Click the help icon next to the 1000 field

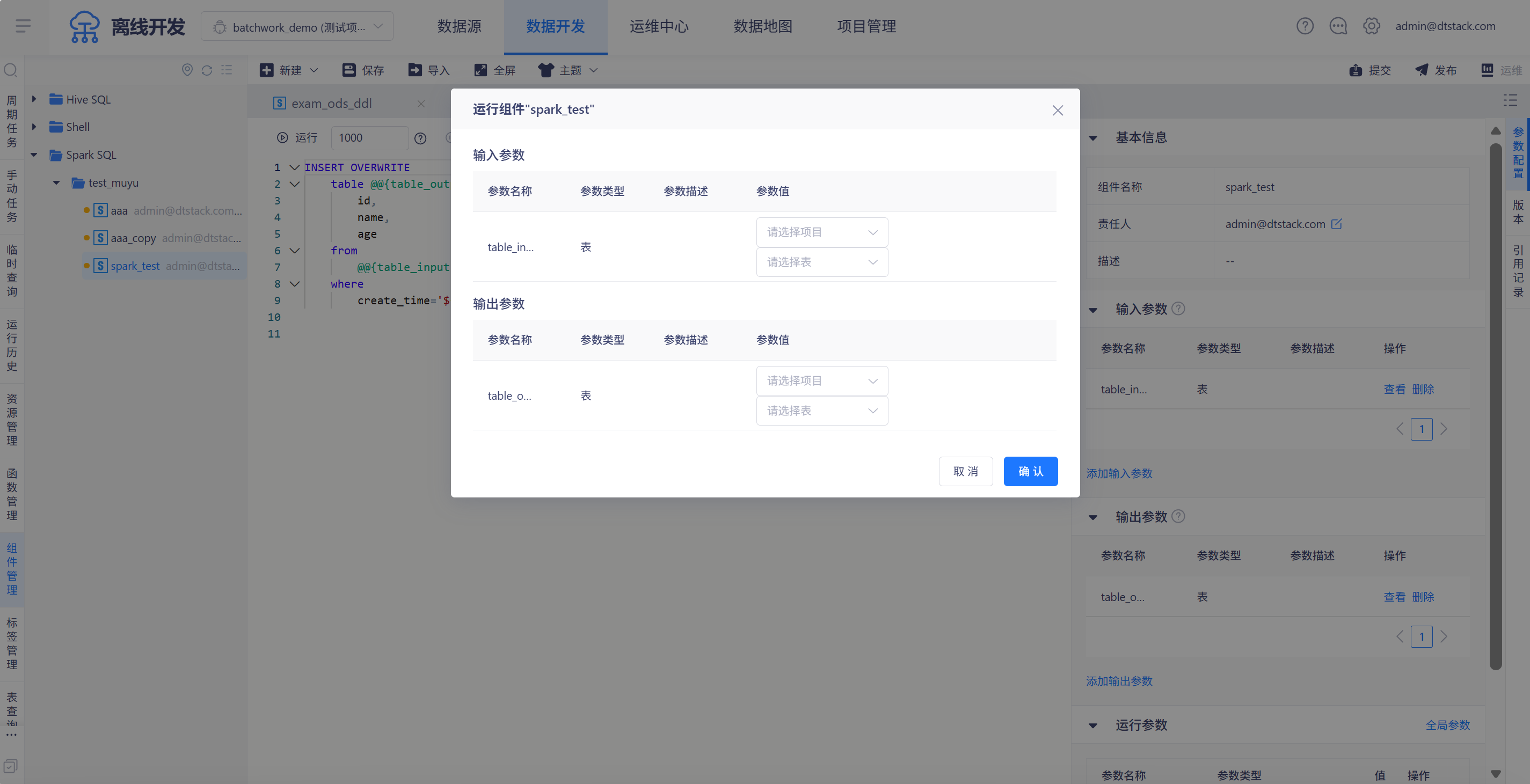tap(420, 138)
